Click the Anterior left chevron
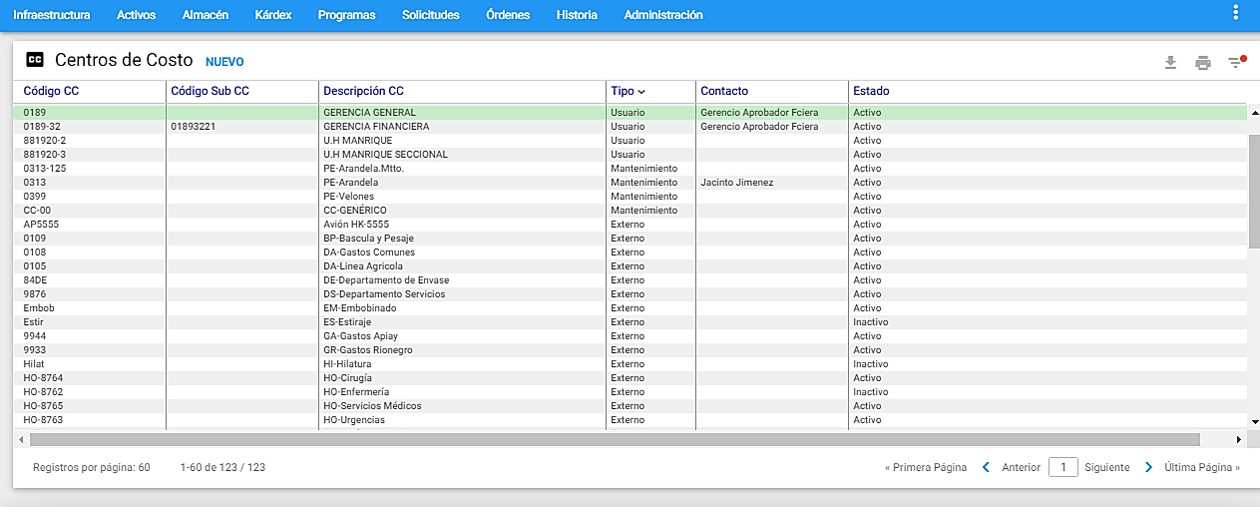 [985, 467]
